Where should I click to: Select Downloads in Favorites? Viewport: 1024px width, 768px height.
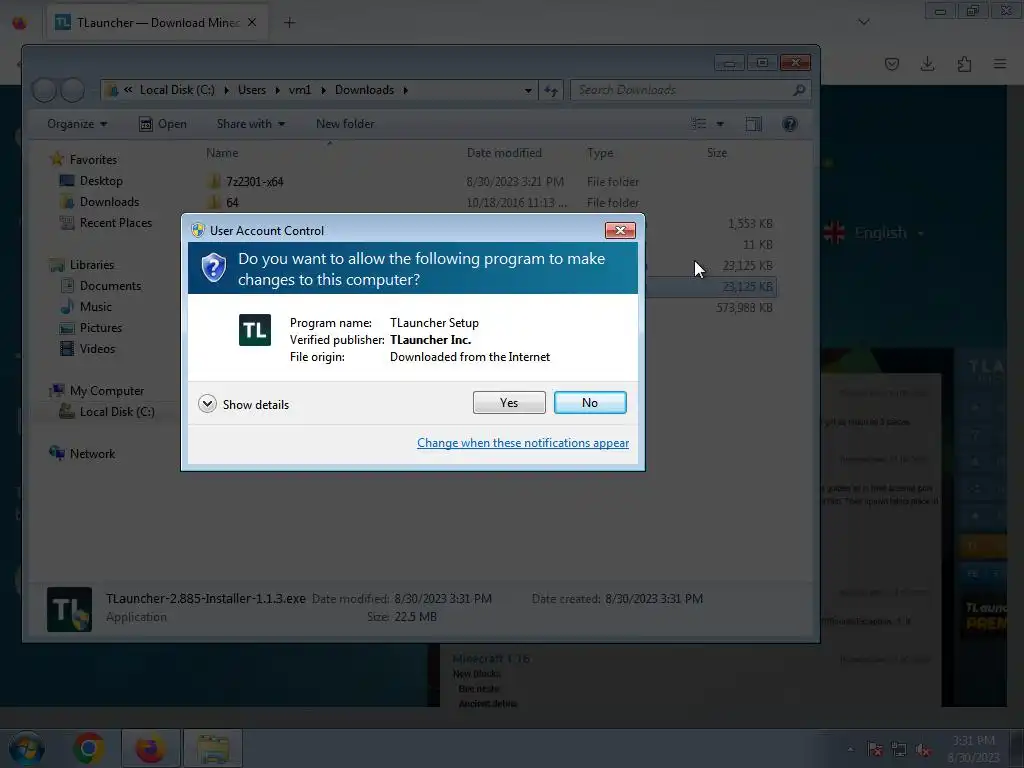109,202
